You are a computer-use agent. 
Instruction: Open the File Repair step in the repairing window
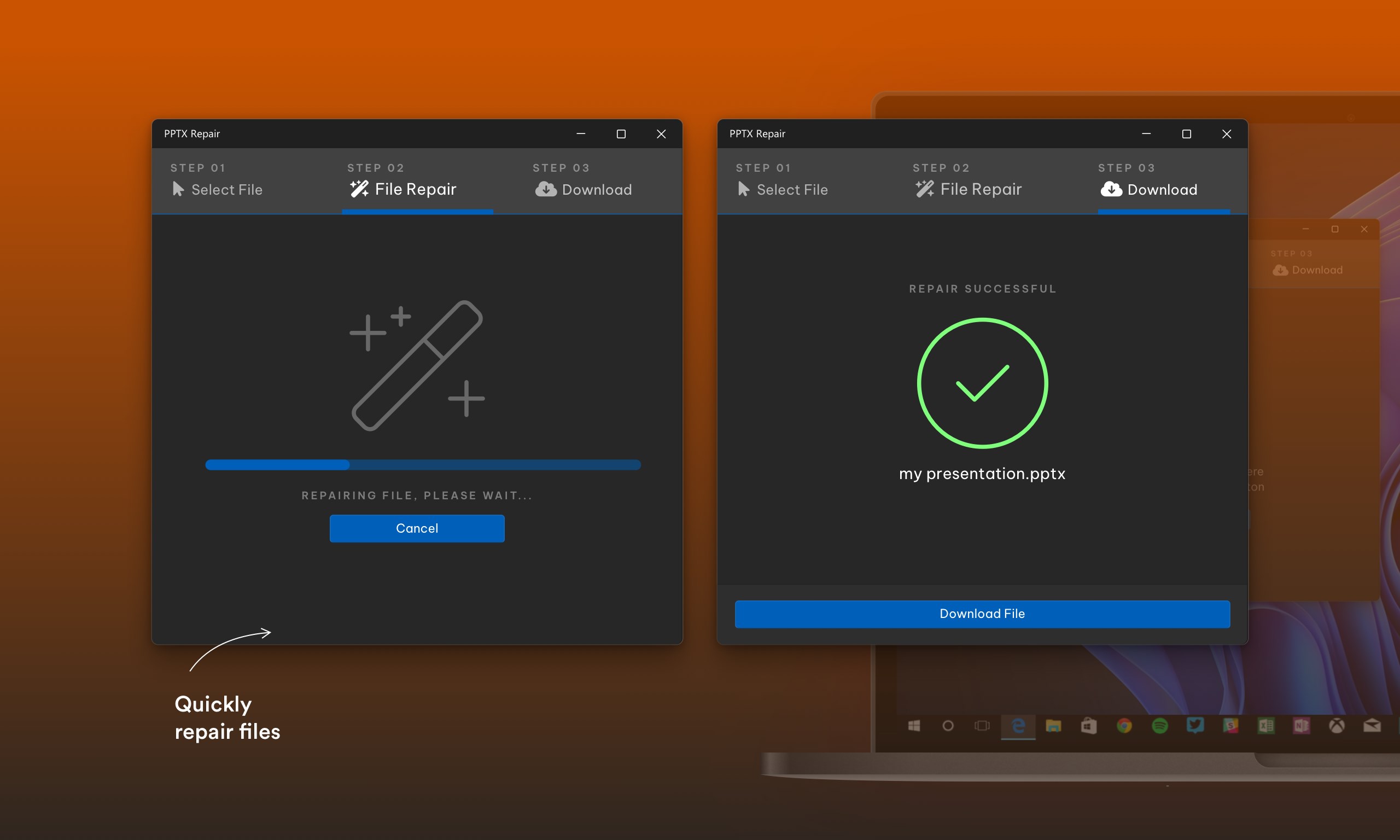coord(416,189)
